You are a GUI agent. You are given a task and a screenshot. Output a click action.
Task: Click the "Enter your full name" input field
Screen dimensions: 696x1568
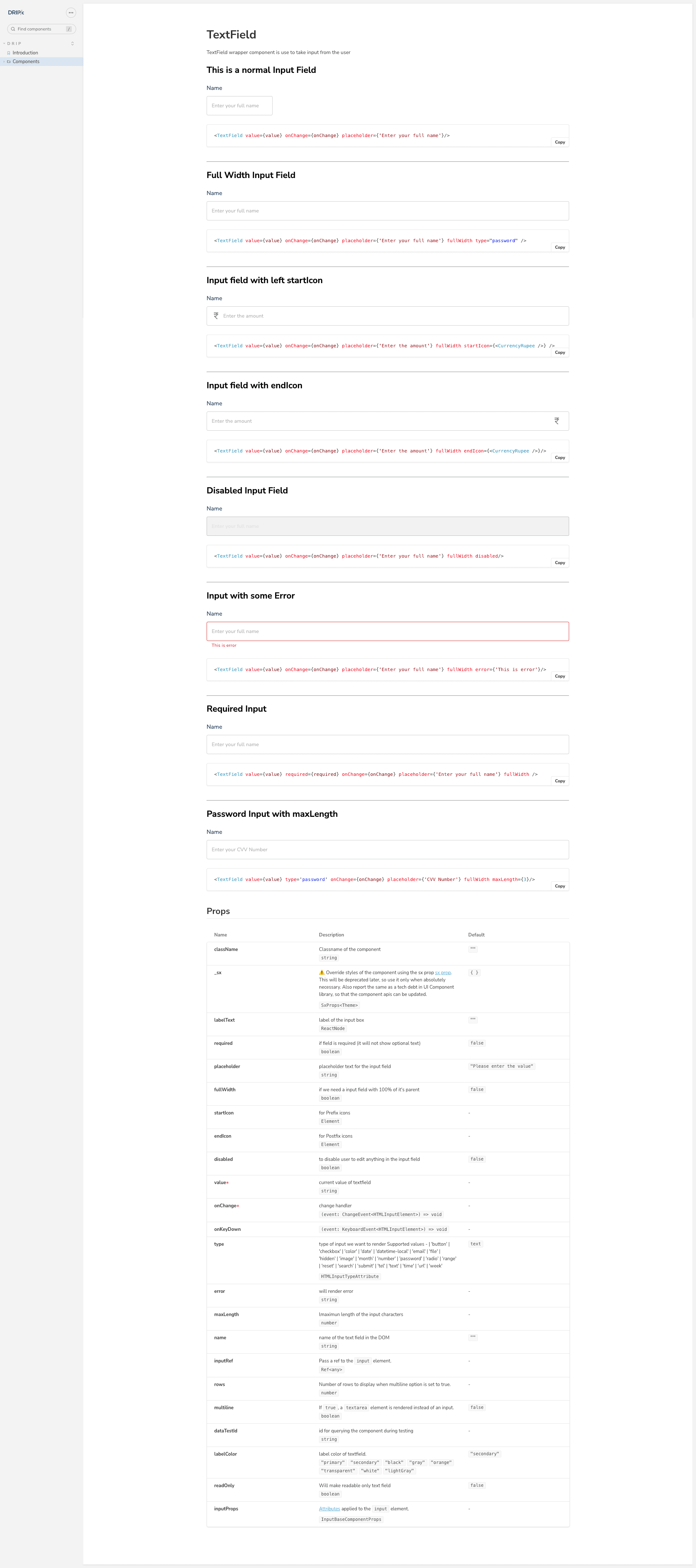tap(239, 105)
